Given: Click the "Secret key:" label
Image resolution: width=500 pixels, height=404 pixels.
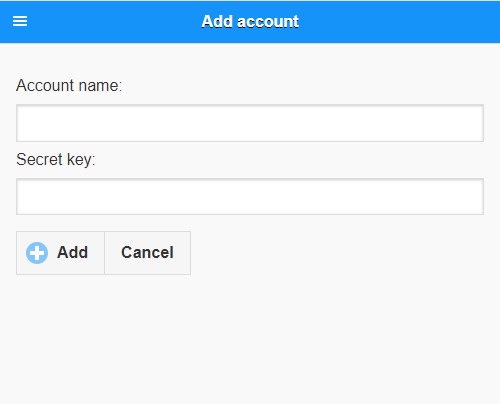Looking at the screenshot, I should 56,159.
